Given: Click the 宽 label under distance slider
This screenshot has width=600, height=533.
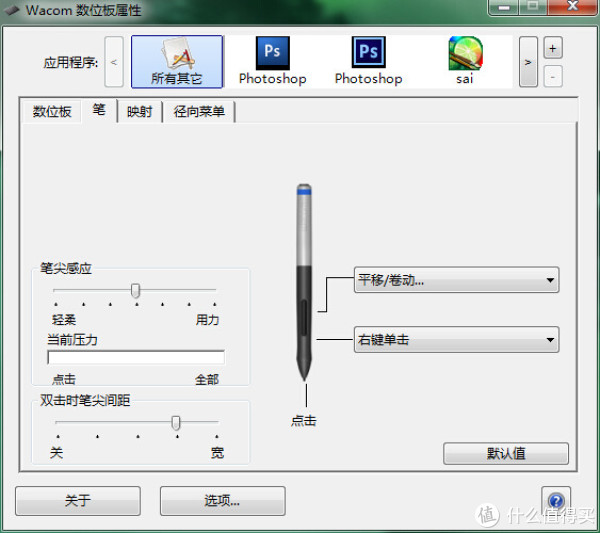Looking at the screenshot, I should [217, 453].
